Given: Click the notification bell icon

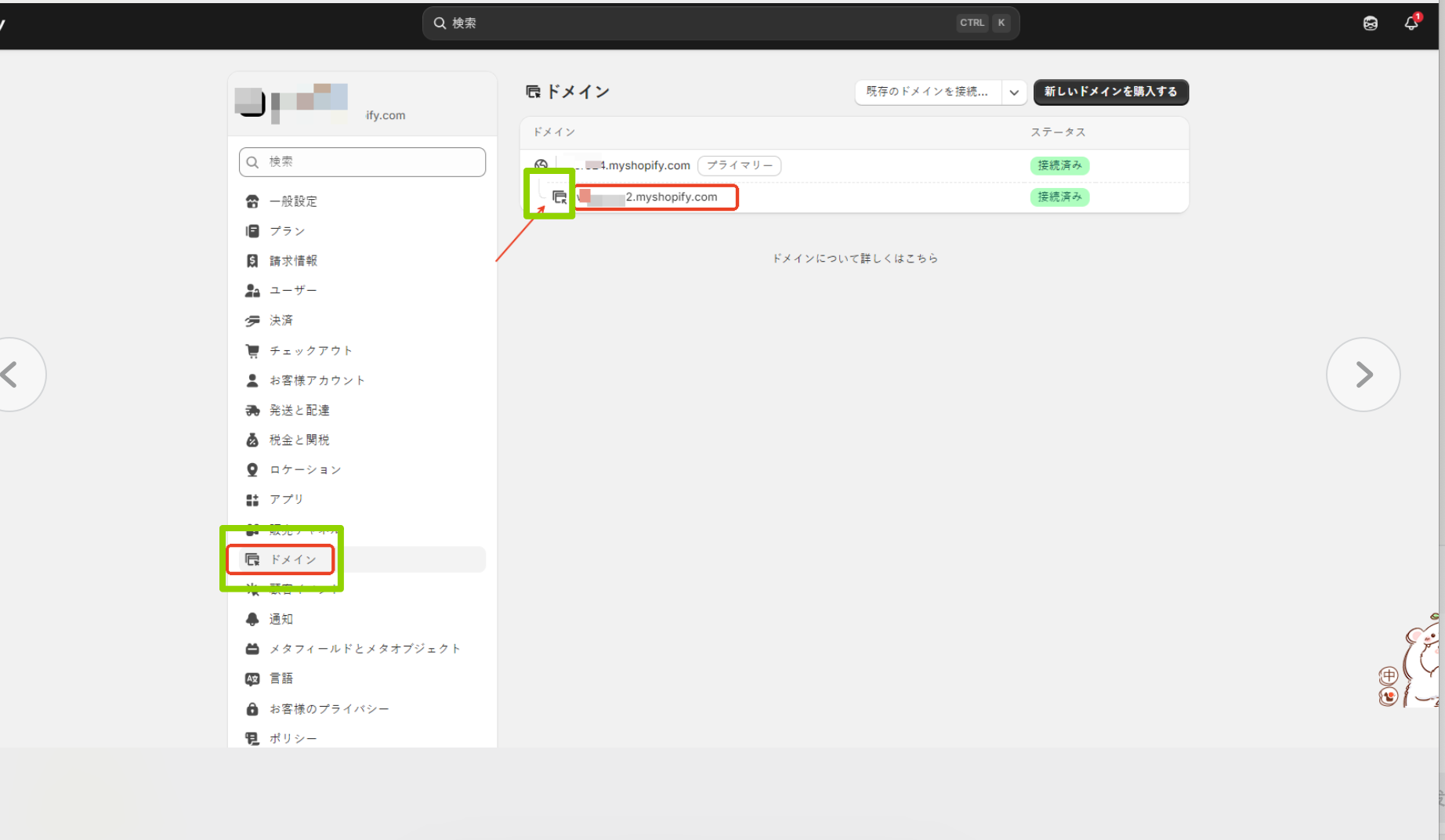Looking at the screenshot, I should tap(1411, 23).
